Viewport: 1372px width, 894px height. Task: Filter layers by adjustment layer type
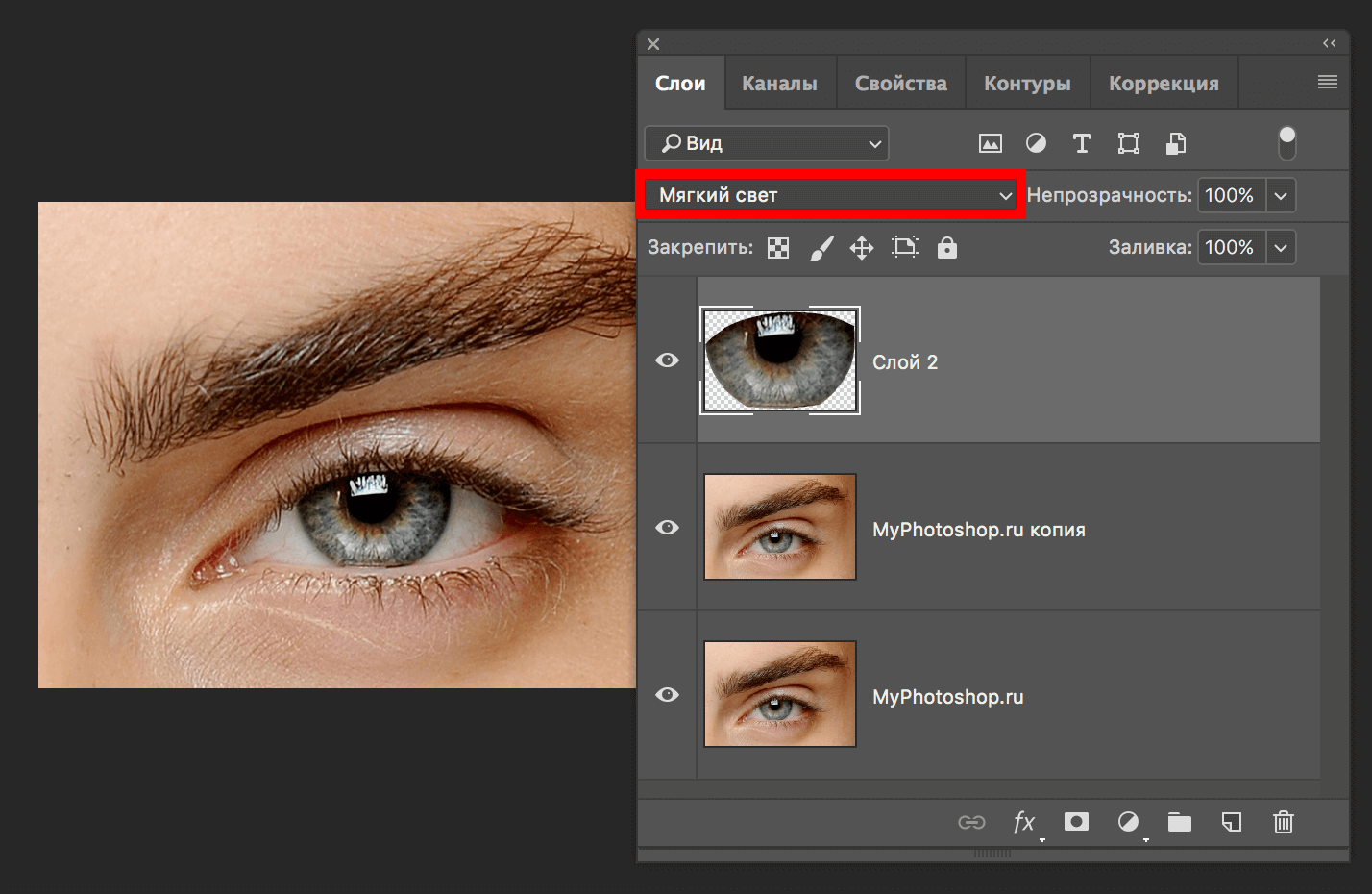(1036, 143)
